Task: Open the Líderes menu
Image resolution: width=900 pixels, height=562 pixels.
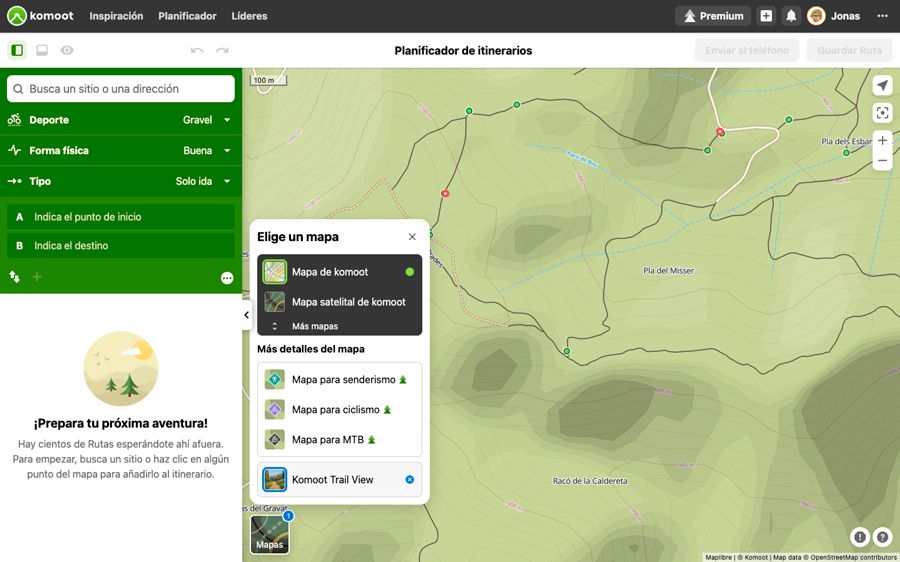Action: pos(249,16)
